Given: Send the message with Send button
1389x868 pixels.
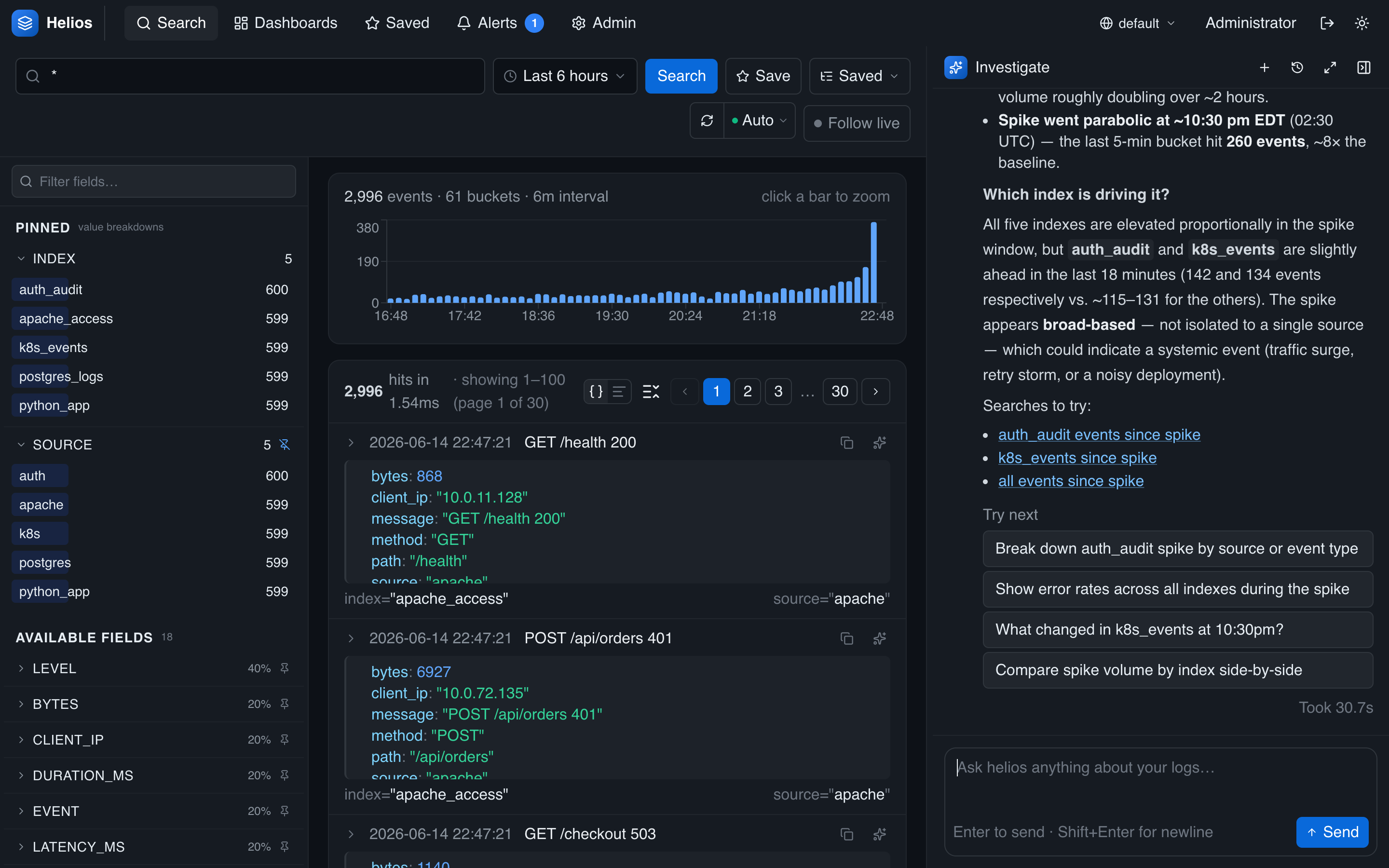Looking at the screenshot, I should [1332, 832].
